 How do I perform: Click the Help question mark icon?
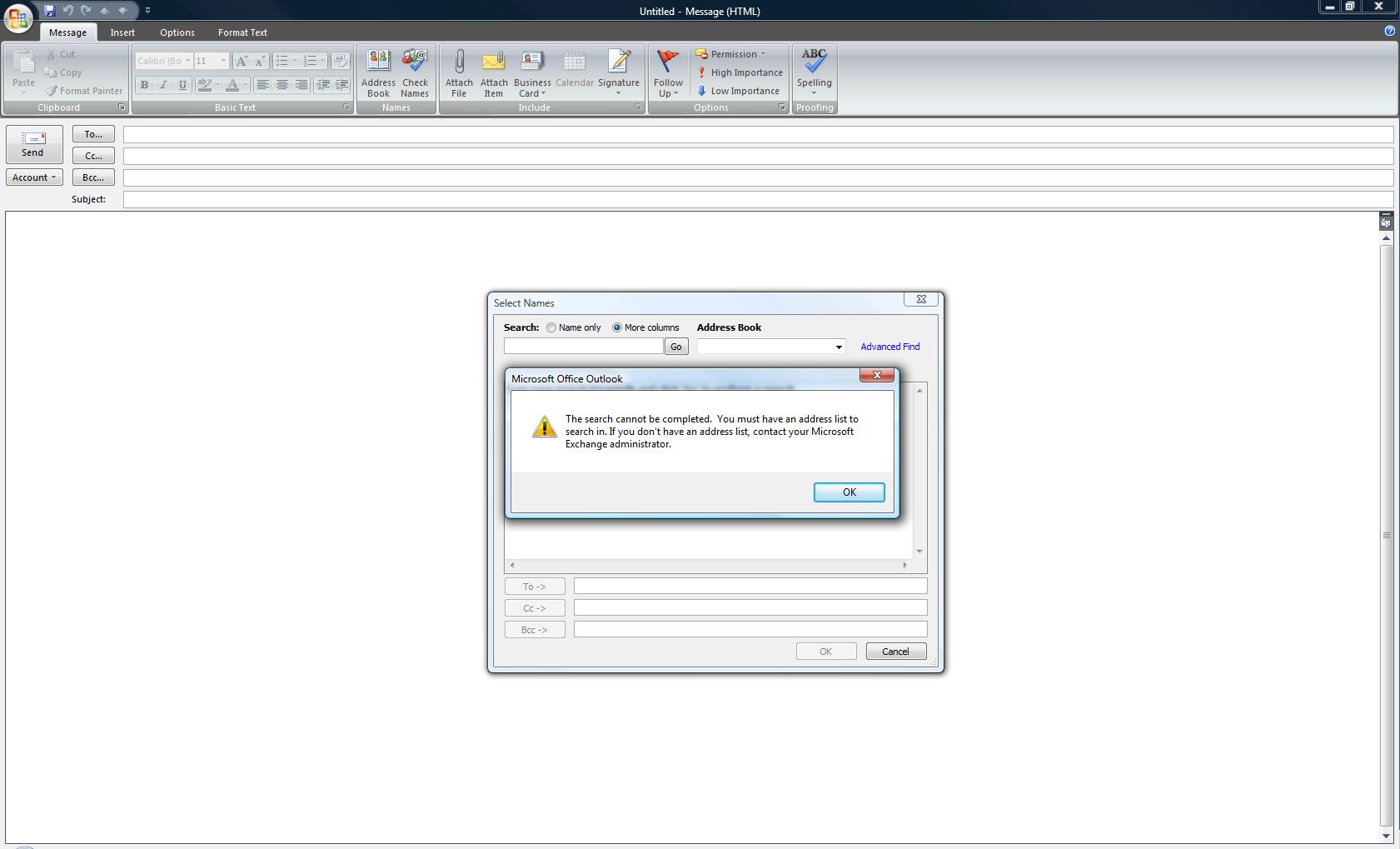click(1389, 31)
